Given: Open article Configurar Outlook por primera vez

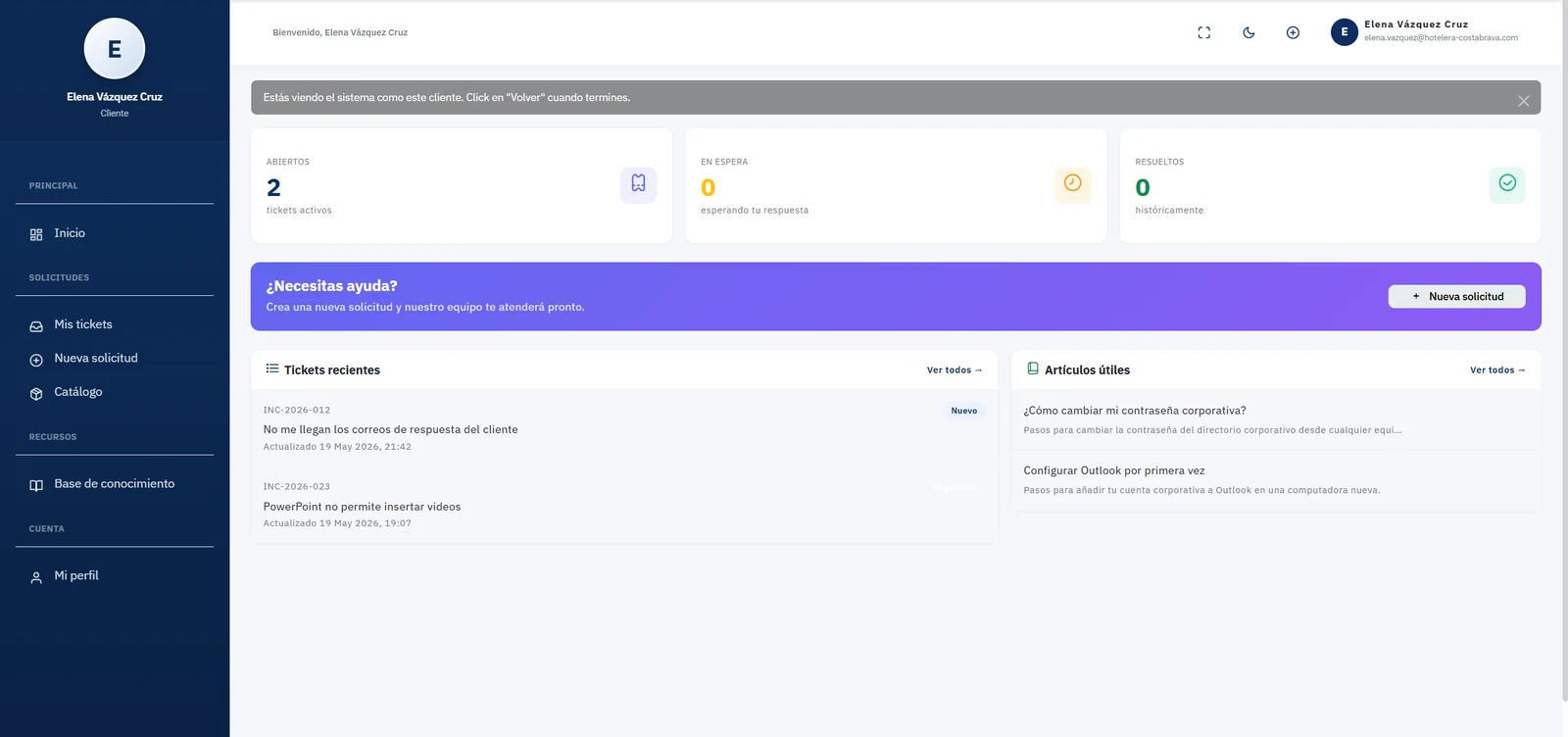Looking at the screenshot, I should 1276,481.
